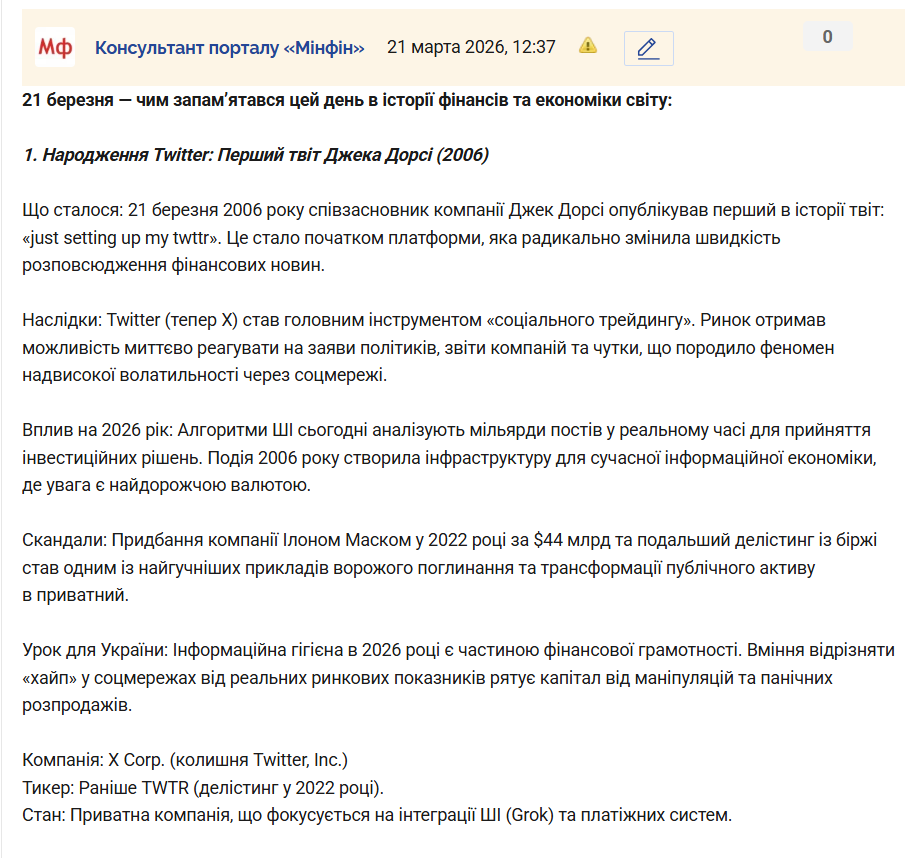
Task: Click the line 'Стан: Приватна компанія'
Action: pos(377,815)
